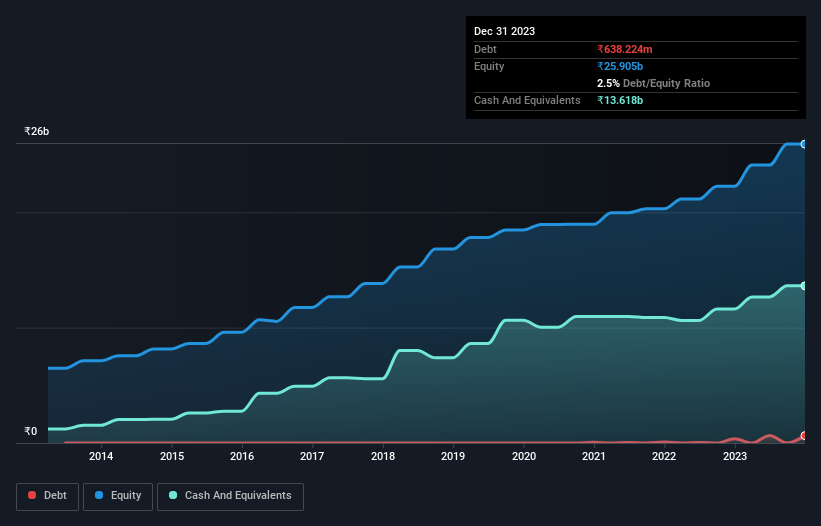Click the 2018 x-axis label
This screenshot has height=526, width=821.
383,456
